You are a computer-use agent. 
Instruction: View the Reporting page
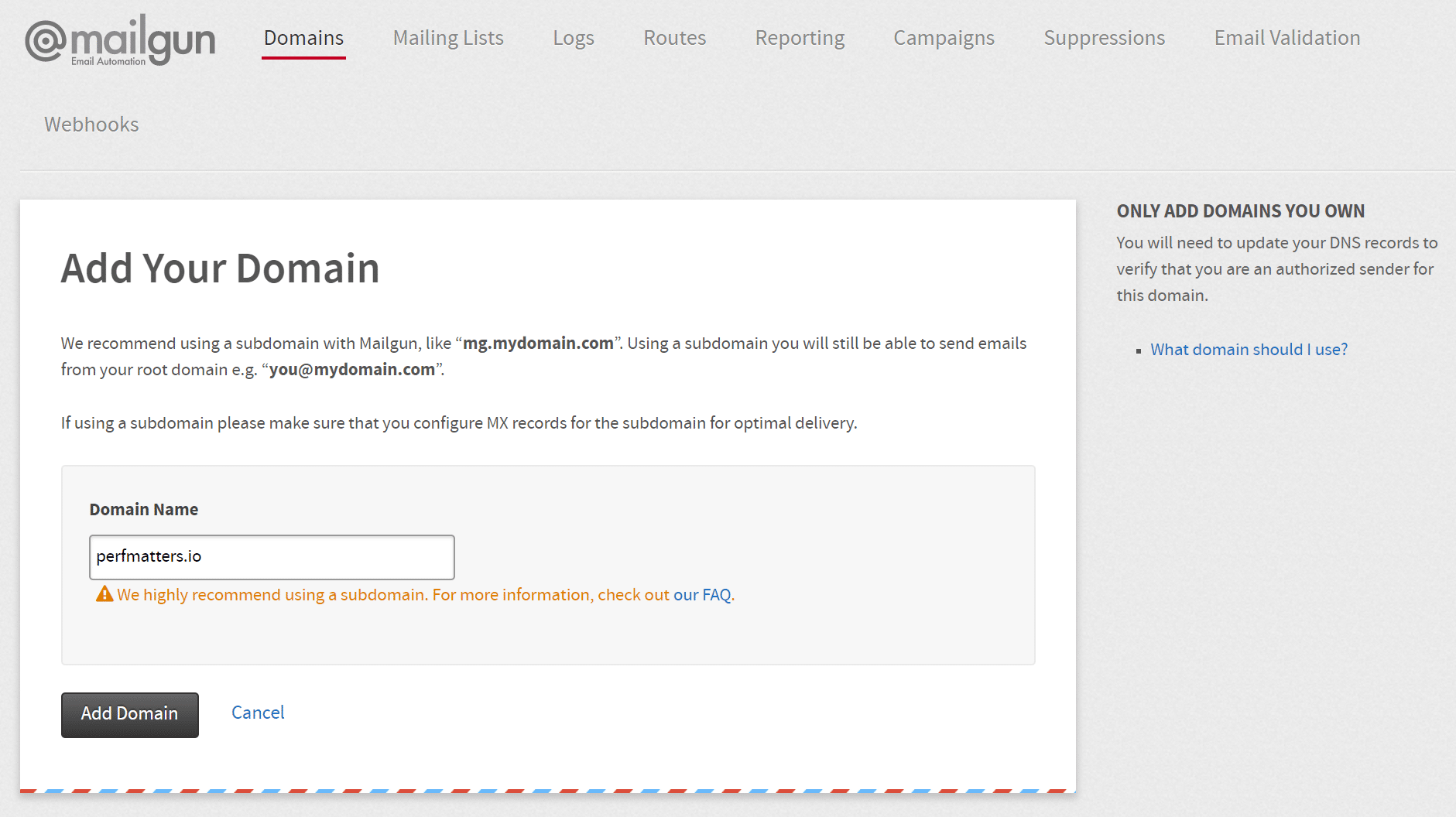[799, 37]
